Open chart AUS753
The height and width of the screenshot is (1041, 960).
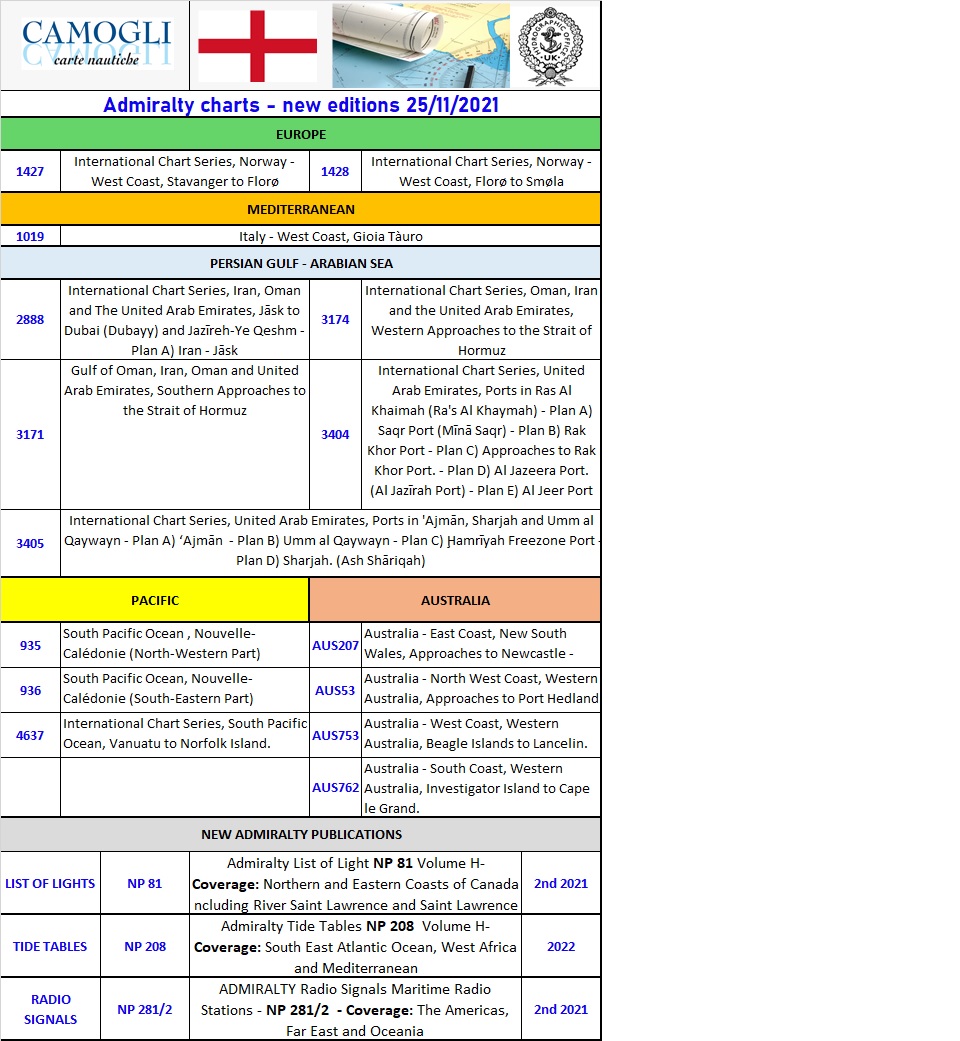click(x=335, y=736)
